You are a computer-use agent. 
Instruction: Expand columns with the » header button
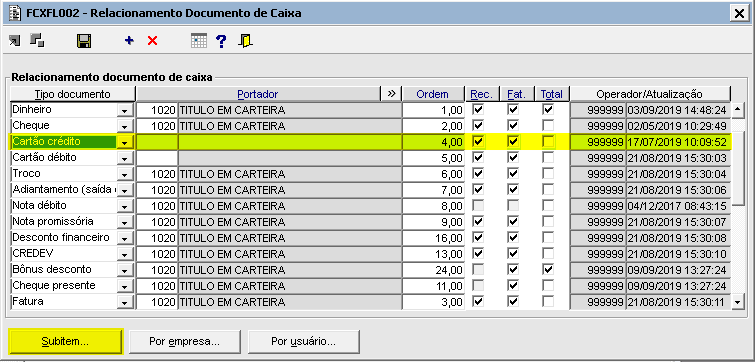click(x=391, y=94)
